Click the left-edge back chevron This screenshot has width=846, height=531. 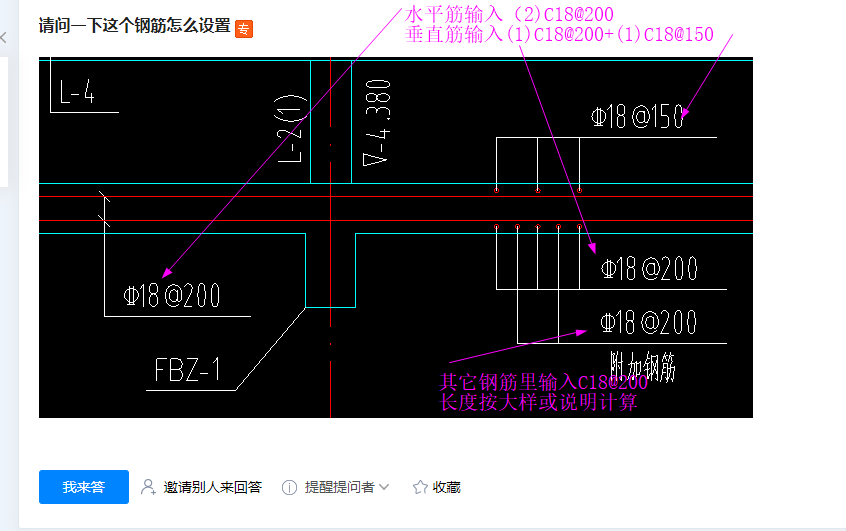click(3, 37)
